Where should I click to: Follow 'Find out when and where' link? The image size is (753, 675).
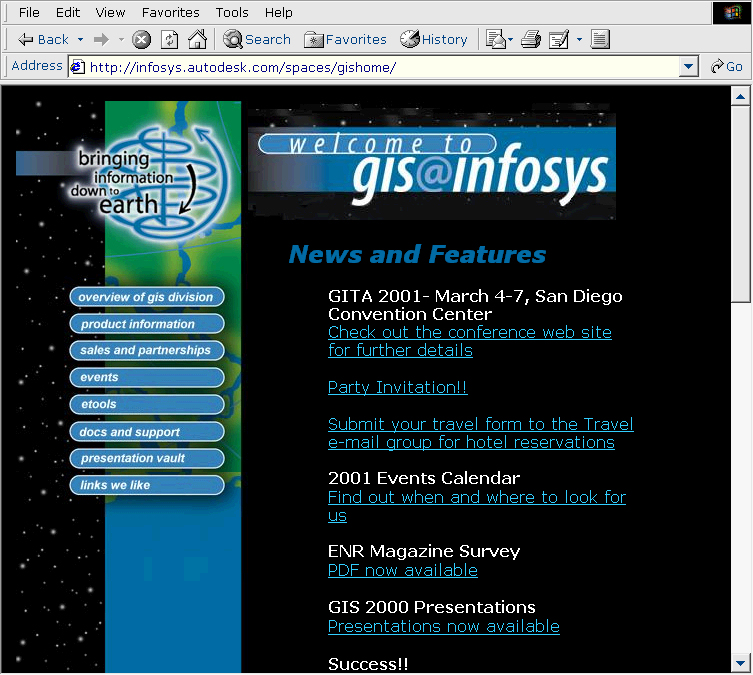476,506
